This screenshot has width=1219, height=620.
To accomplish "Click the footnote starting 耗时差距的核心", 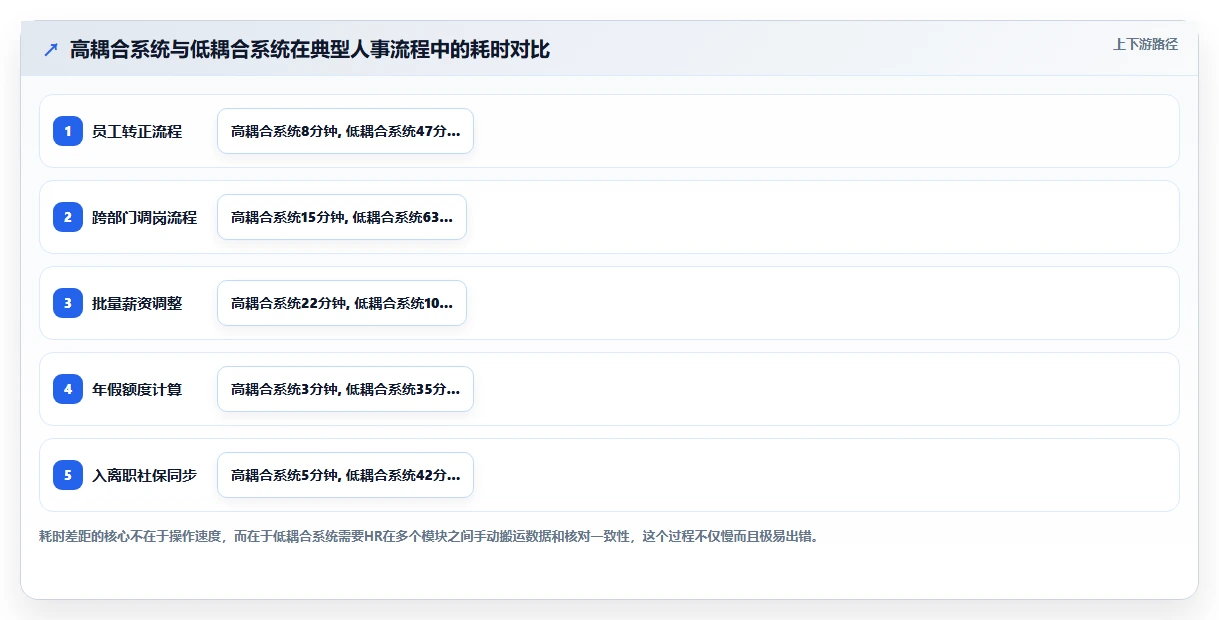I will click(x=428, y=536).
